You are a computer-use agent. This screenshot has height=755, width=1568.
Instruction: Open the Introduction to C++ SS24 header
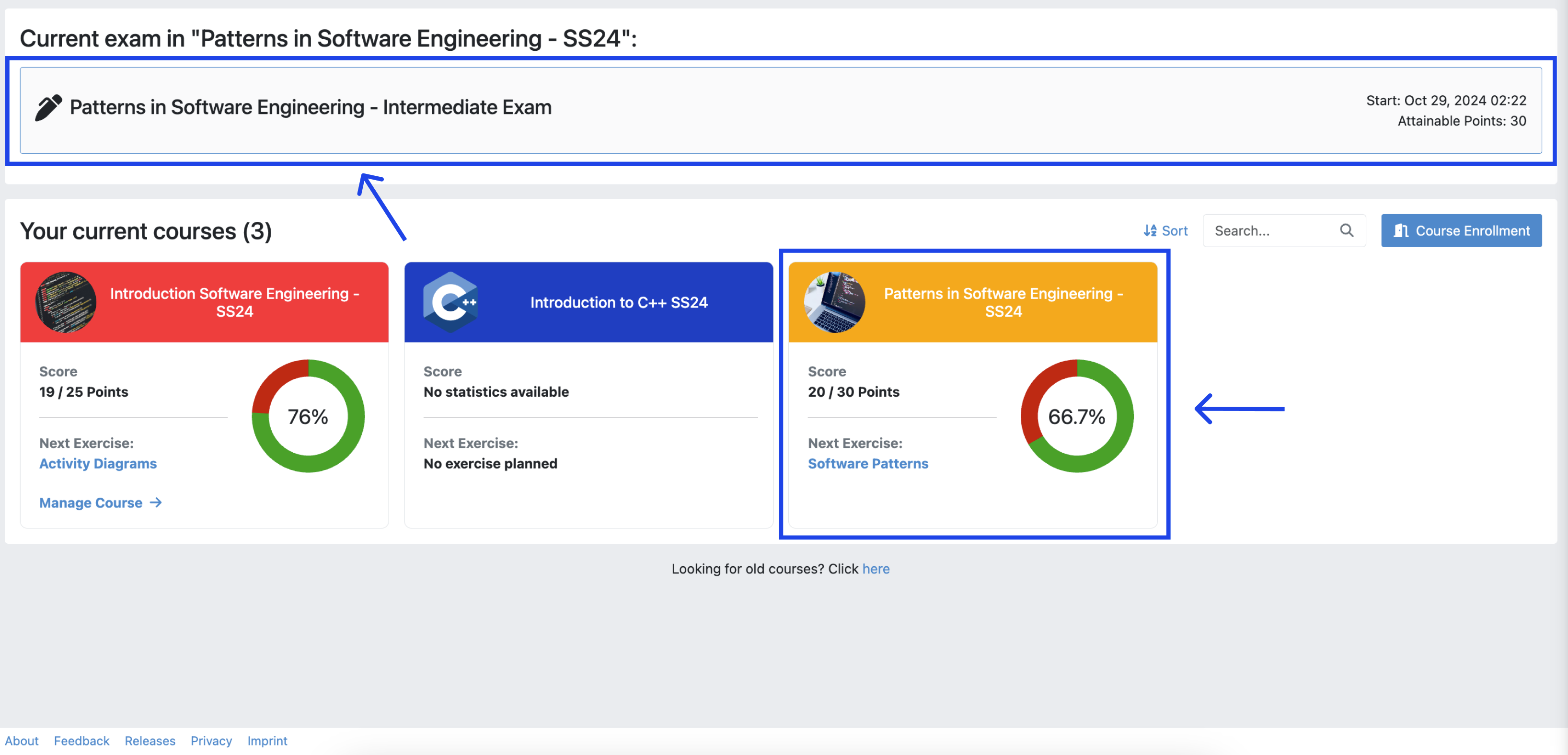click(619, 302)
